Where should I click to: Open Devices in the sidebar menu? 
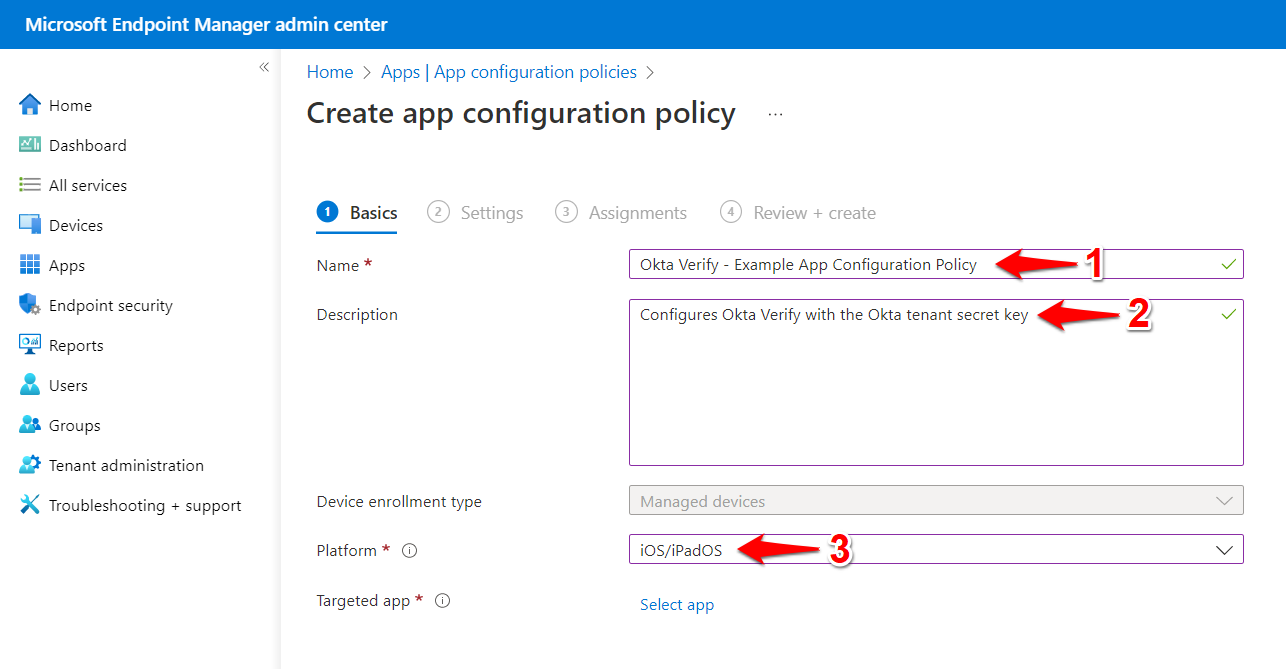tap(76, 225)
